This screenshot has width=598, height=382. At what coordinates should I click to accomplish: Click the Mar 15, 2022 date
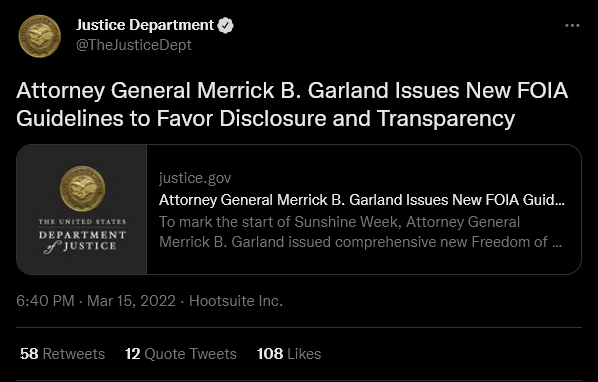(131, 301)
